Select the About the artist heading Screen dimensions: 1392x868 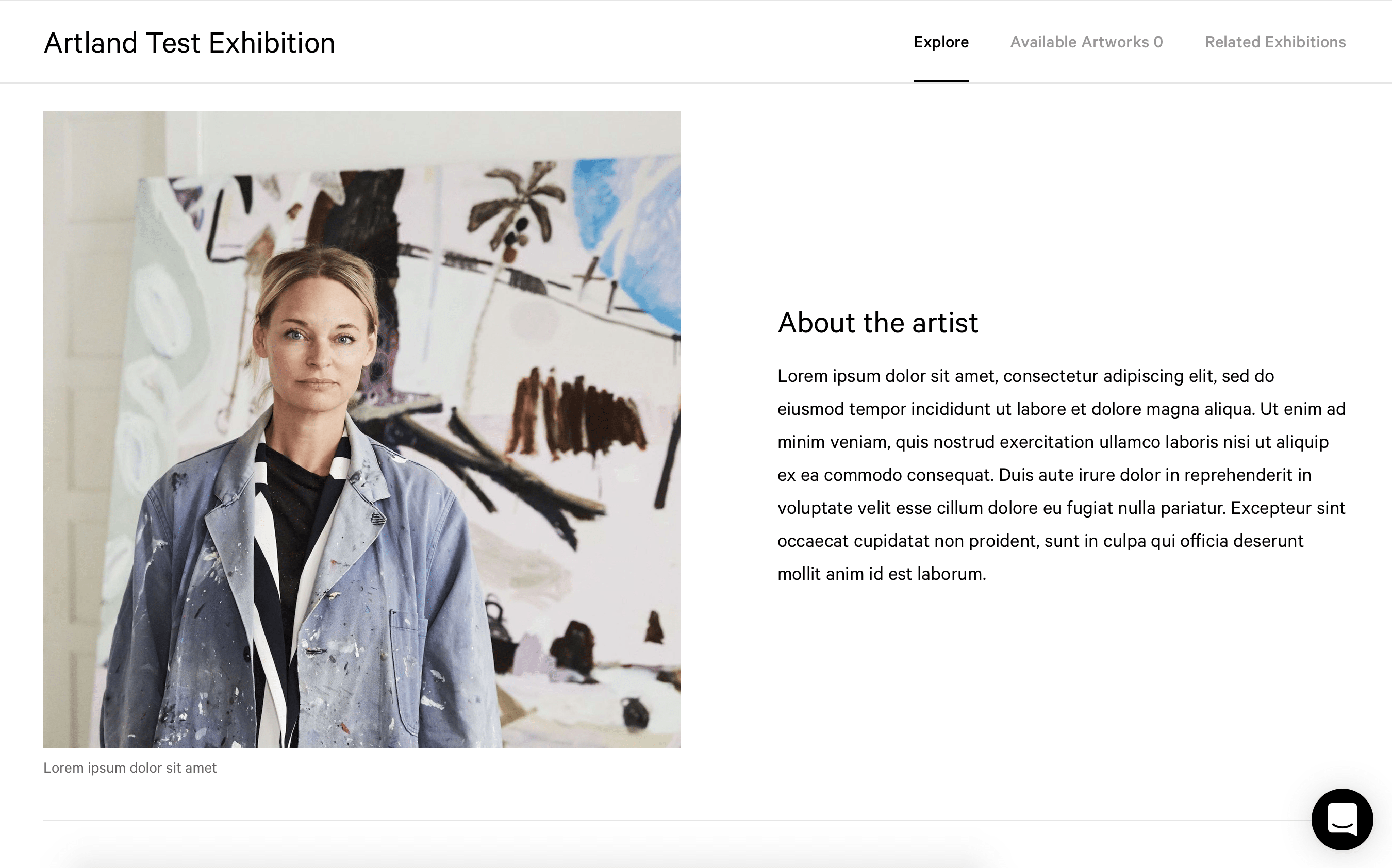coord(877,323)
